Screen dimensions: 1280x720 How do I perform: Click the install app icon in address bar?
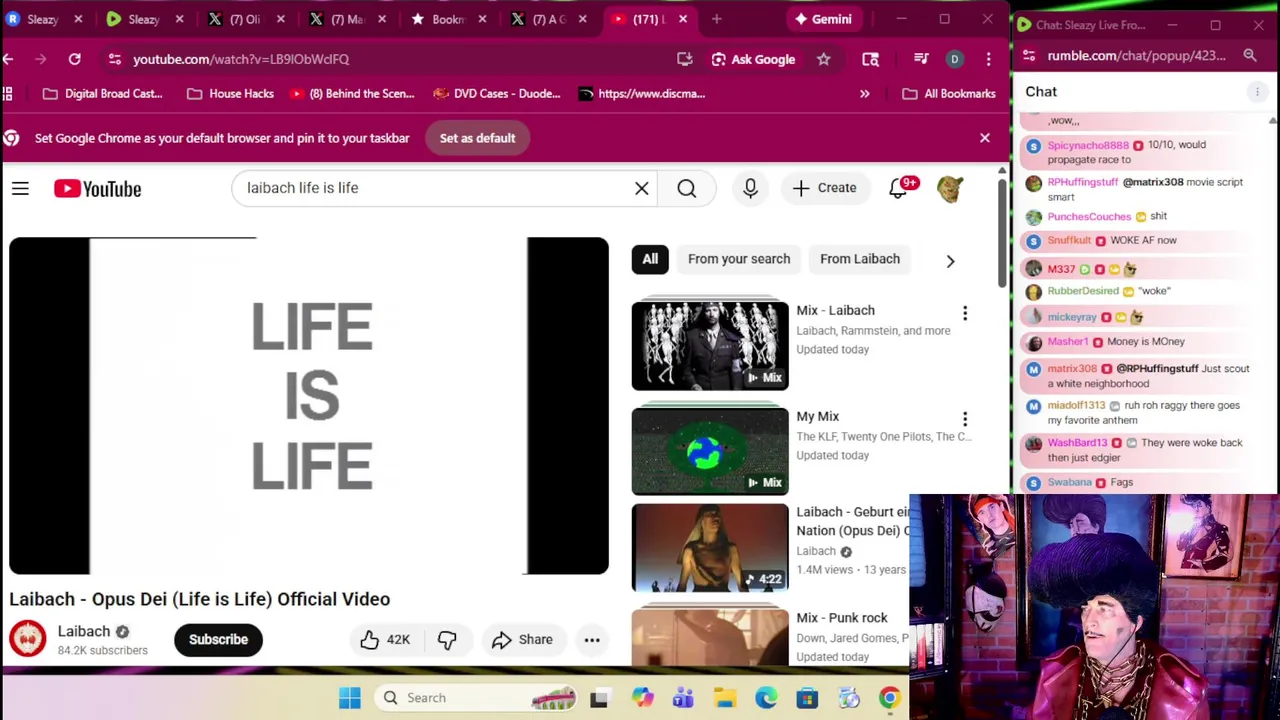[x=684, y=59]
